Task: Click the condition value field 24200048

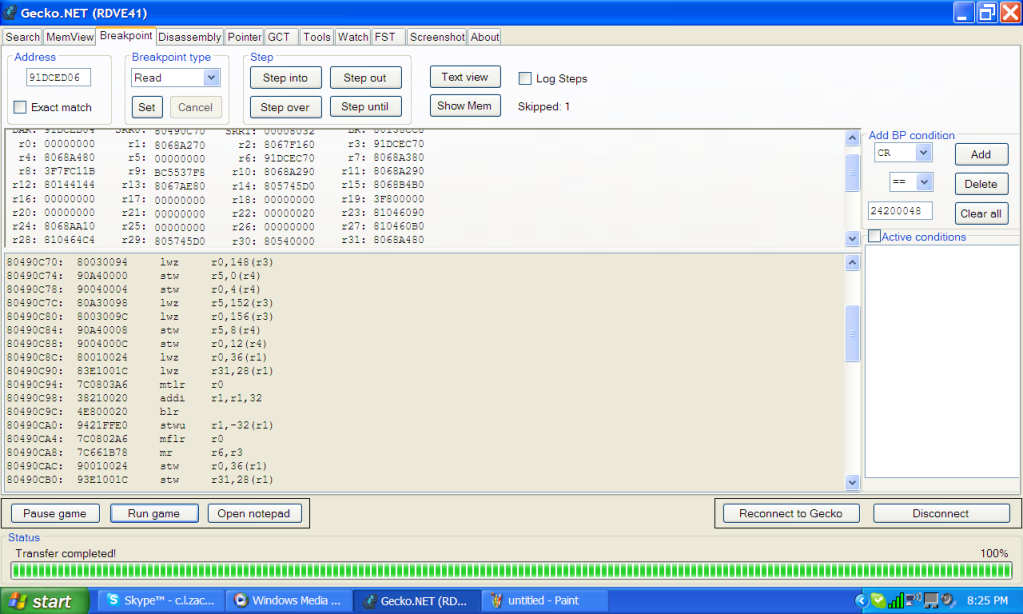Action: coord(900,211)
